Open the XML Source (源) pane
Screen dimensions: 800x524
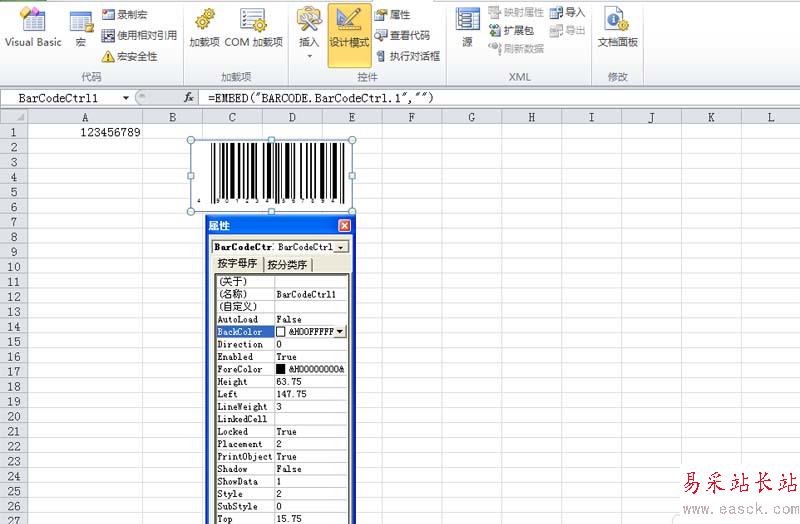[x=467, y=28]
